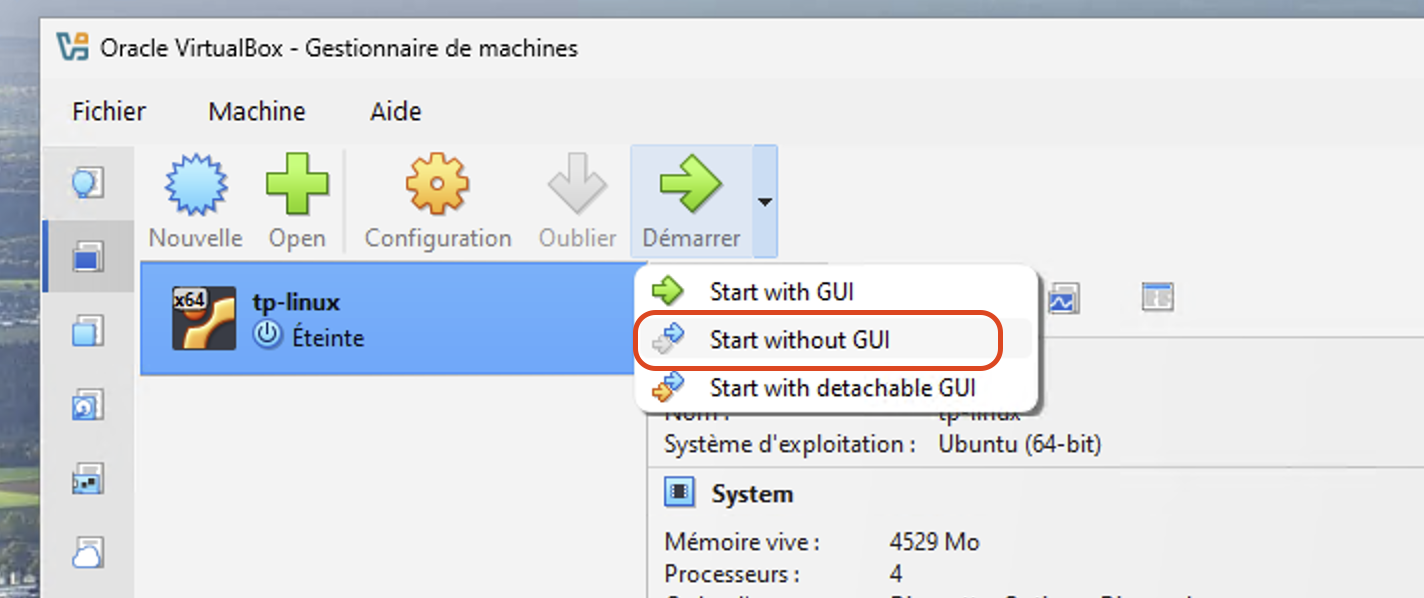Viewport: 1424px width, 598px height.
Task: Open the Machine menu
Action: click(x=257, y=111)
